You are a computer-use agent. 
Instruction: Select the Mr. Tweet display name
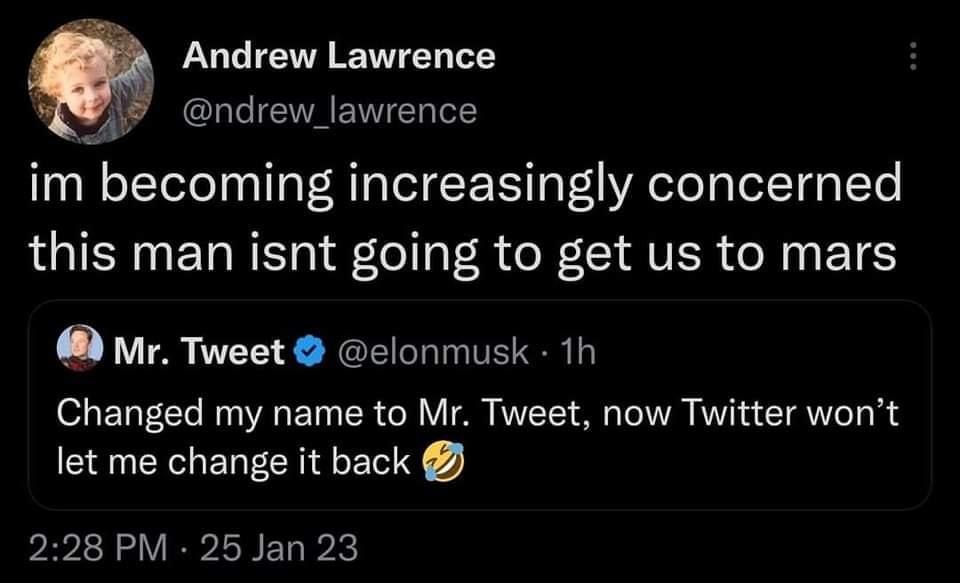pyautogui.click(x=200, y=351)
